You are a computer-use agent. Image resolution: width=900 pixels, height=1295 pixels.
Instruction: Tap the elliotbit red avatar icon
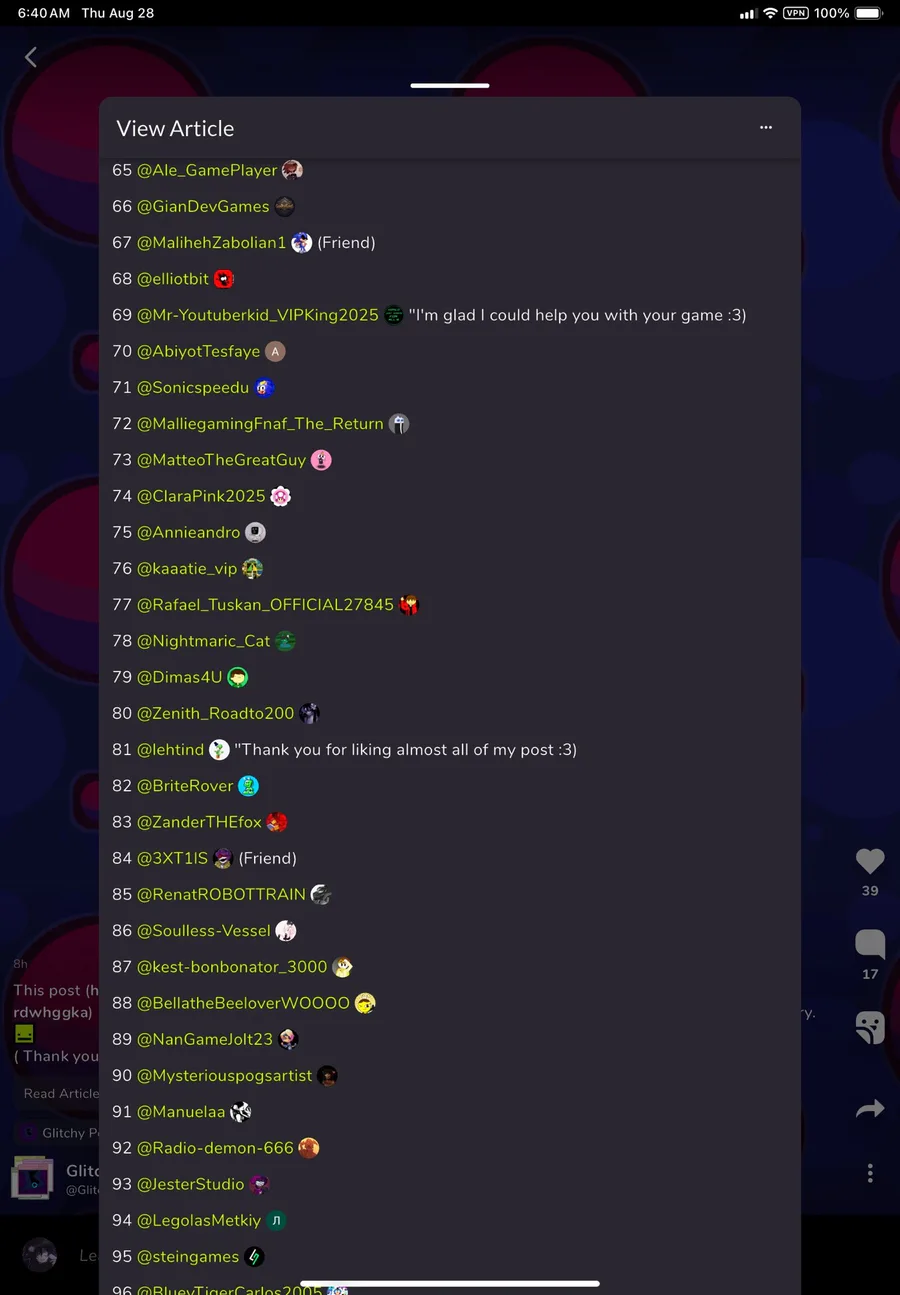224,279
